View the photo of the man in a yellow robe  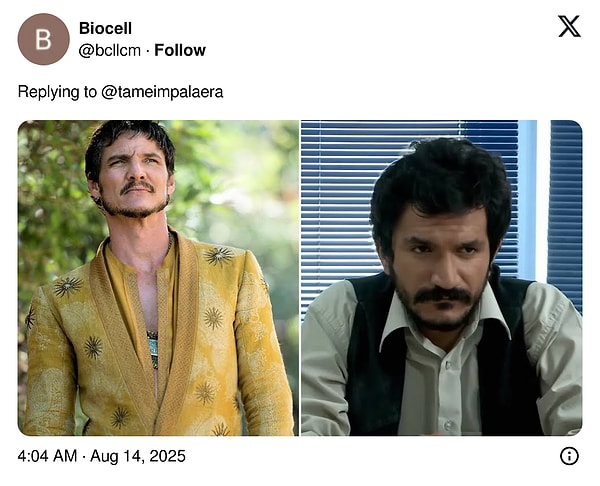coord(158,278)
